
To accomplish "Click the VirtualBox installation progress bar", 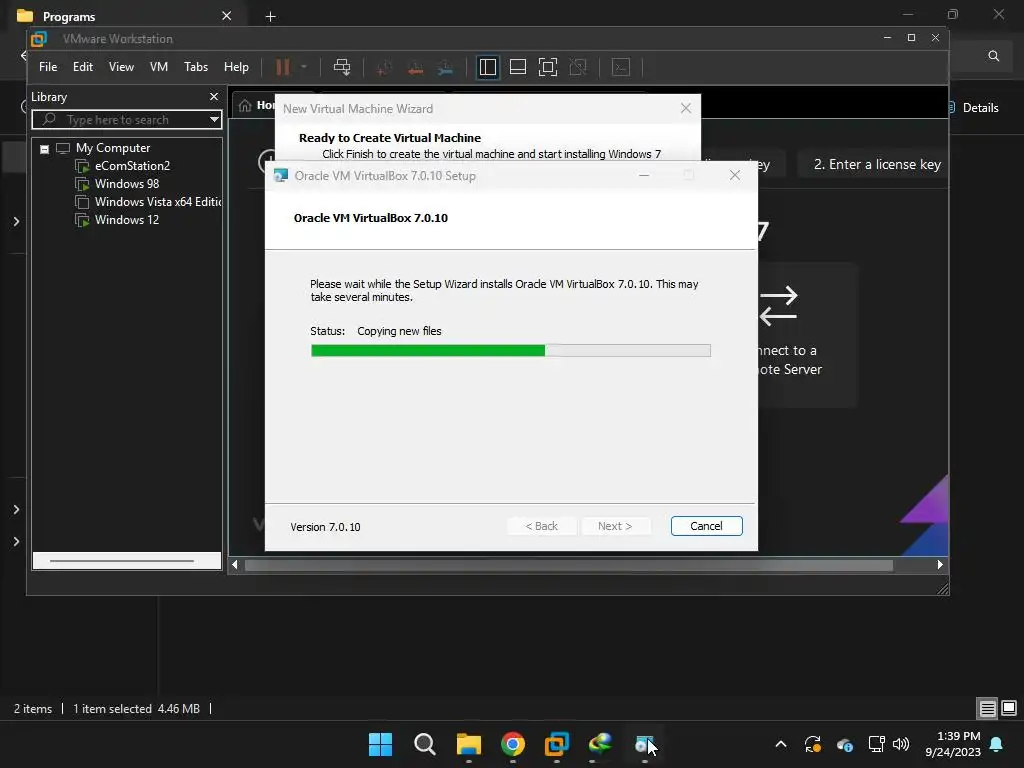I will (x=511, y=351).
